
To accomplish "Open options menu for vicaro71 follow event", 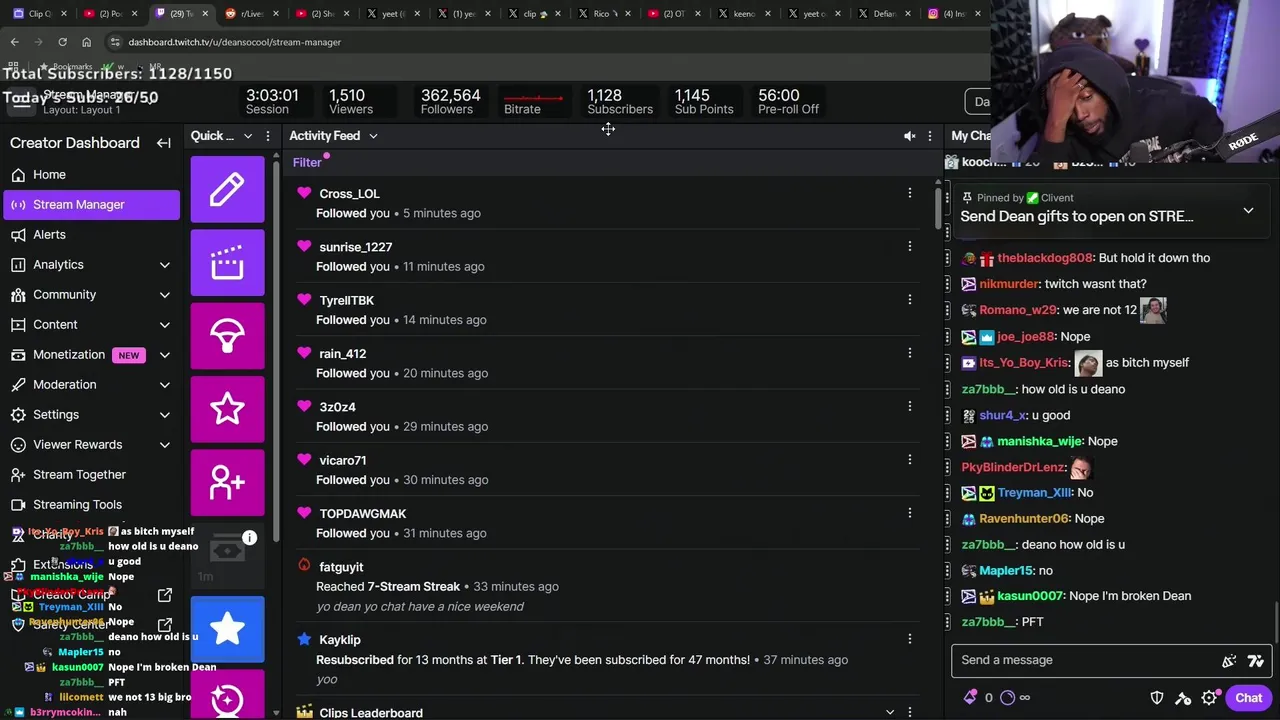I will tap(910, 459).
